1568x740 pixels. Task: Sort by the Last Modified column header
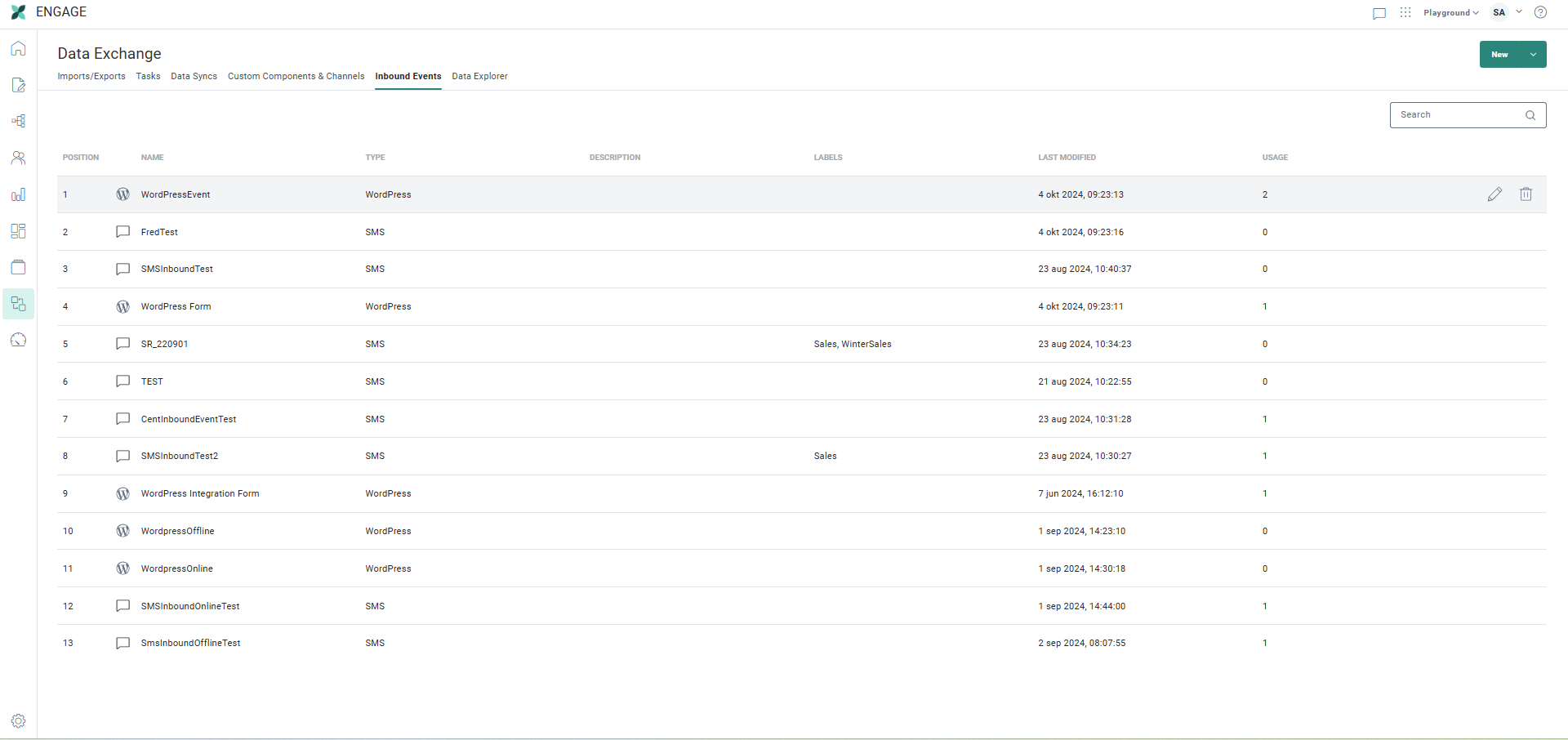pos(1067,158)
